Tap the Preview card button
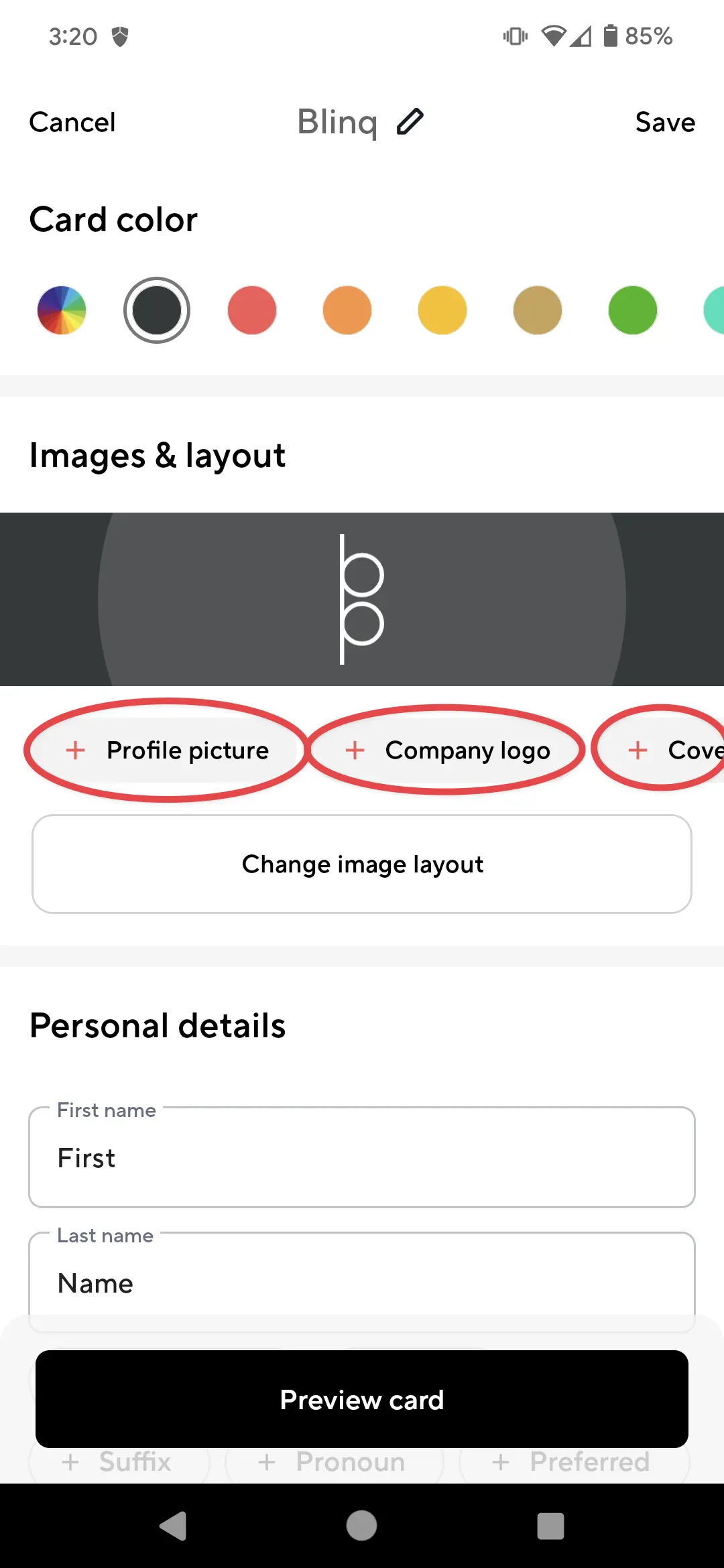724x1568 pixels. pos(362,1400)
